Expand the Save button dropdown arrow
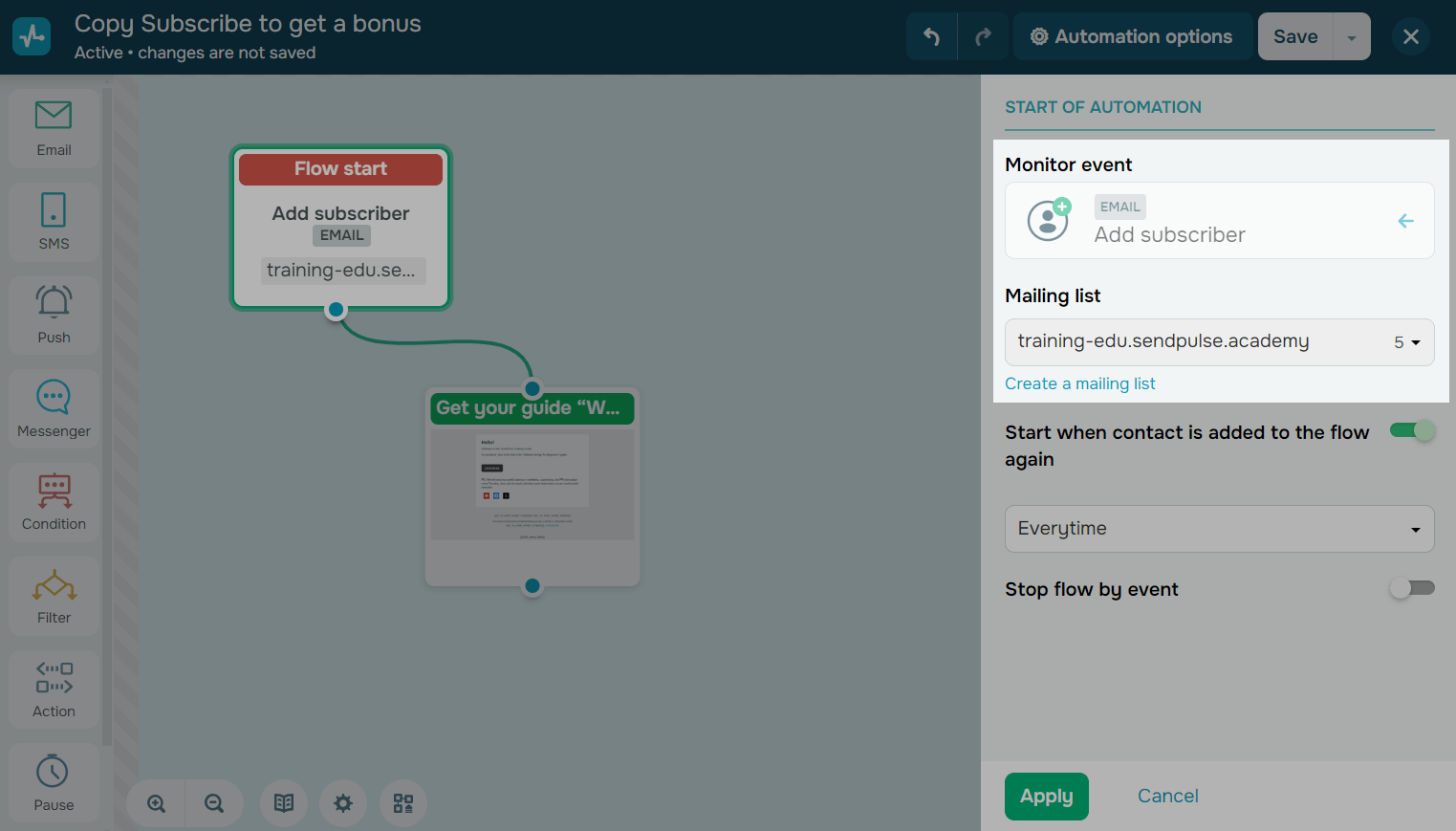 (x=1352, y=37)
